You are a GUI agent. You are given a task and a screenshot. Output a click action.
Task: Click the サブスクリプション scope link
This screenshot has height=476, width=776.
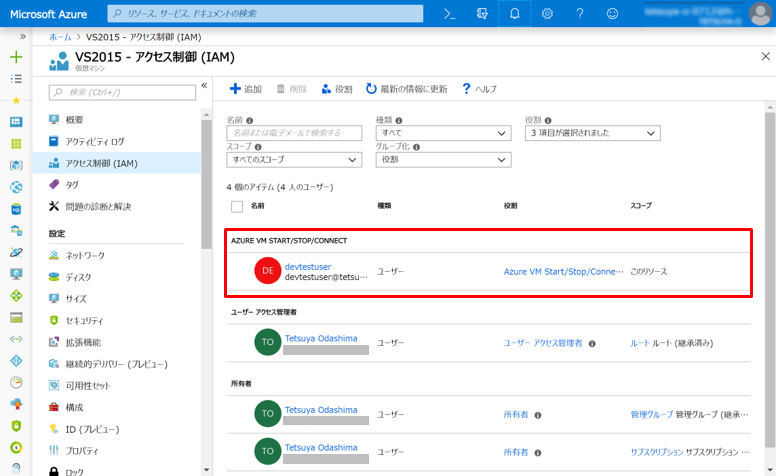point(657,452)
